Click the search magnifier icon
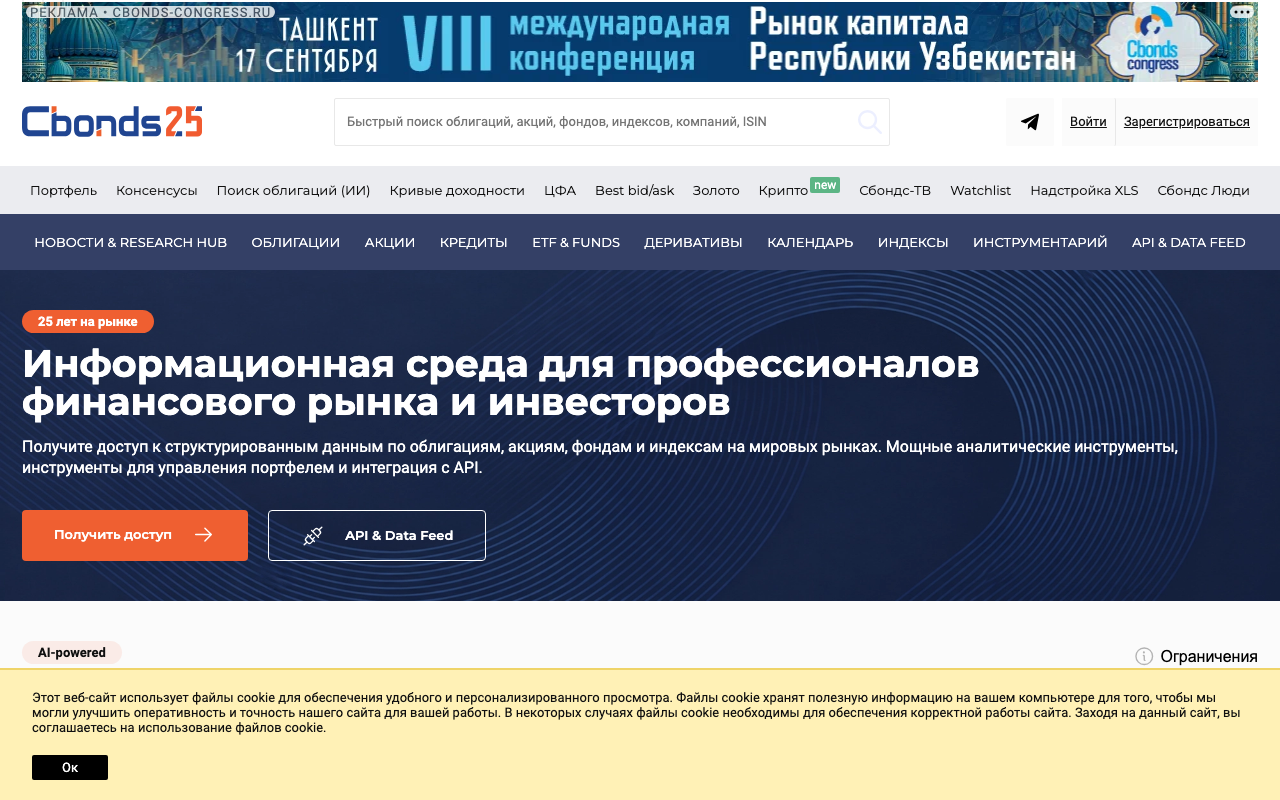1280x800 pixels. pos(869,122)
